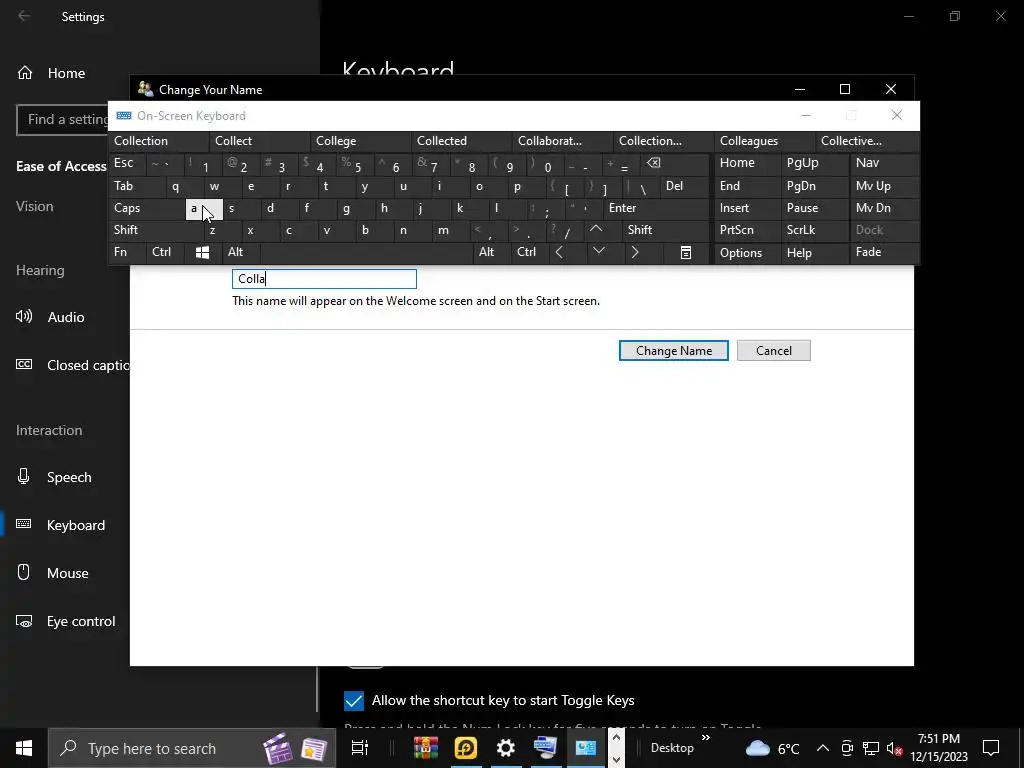
Task: Click the muted volume tray icon
Action: (x=895, y=748)
